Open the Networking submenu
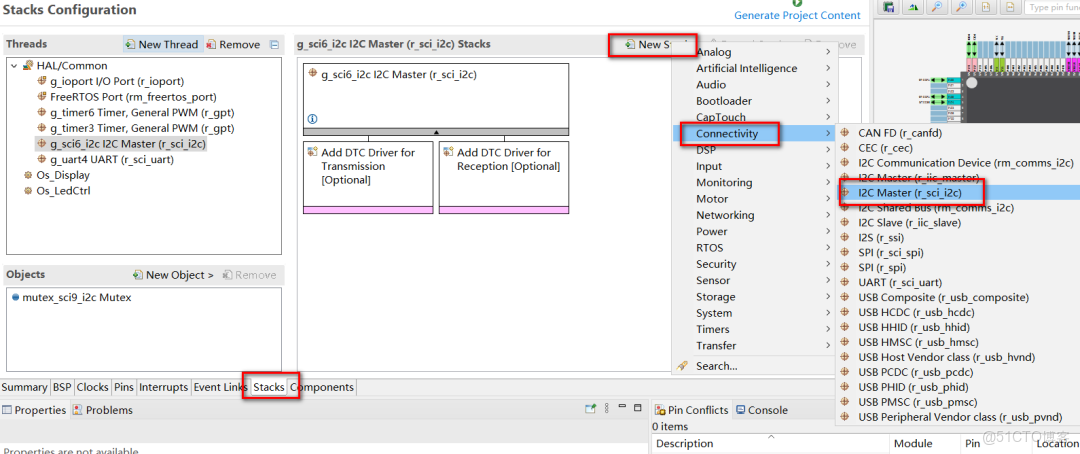 click(x=754, y=215)
